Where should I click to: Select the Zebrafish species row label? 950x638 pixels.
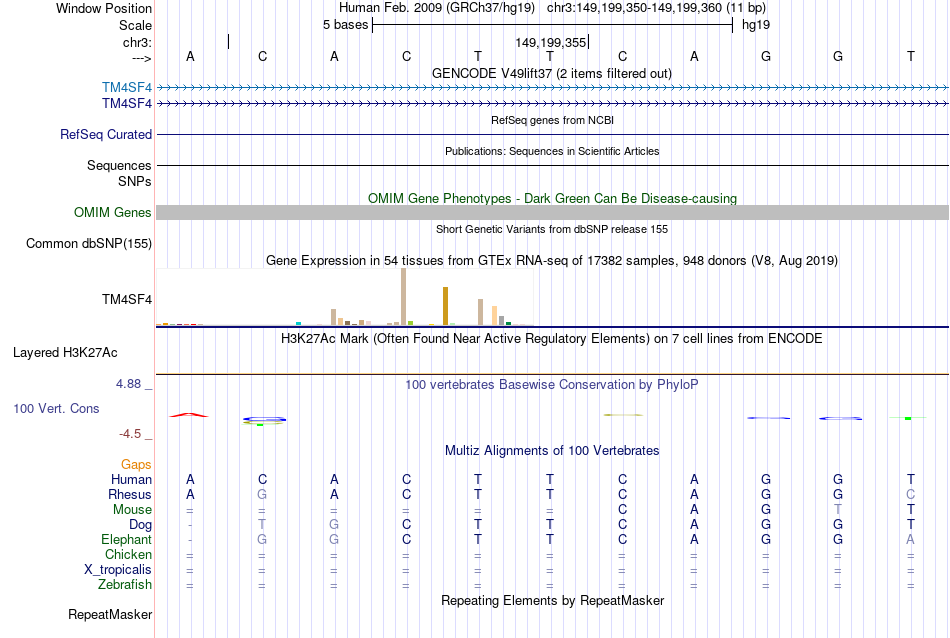point(125,585)
